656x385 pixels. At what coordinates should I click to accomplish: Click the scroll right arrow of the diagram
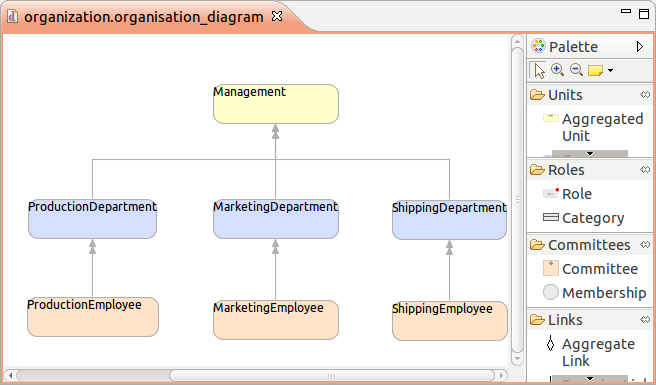502,375
